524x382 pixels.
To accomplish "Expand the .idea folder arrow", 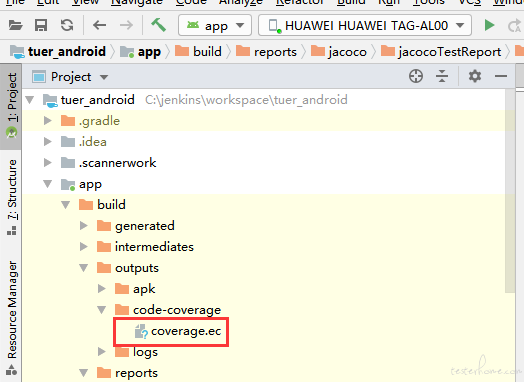I will 48,142.
